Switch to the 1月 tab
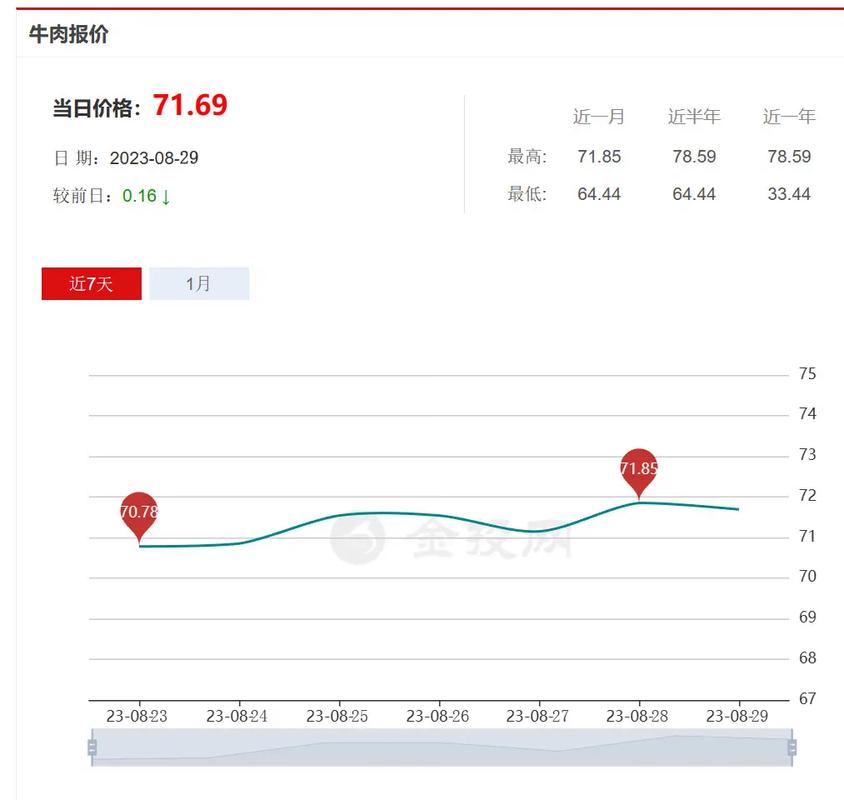 pos(198,283)
